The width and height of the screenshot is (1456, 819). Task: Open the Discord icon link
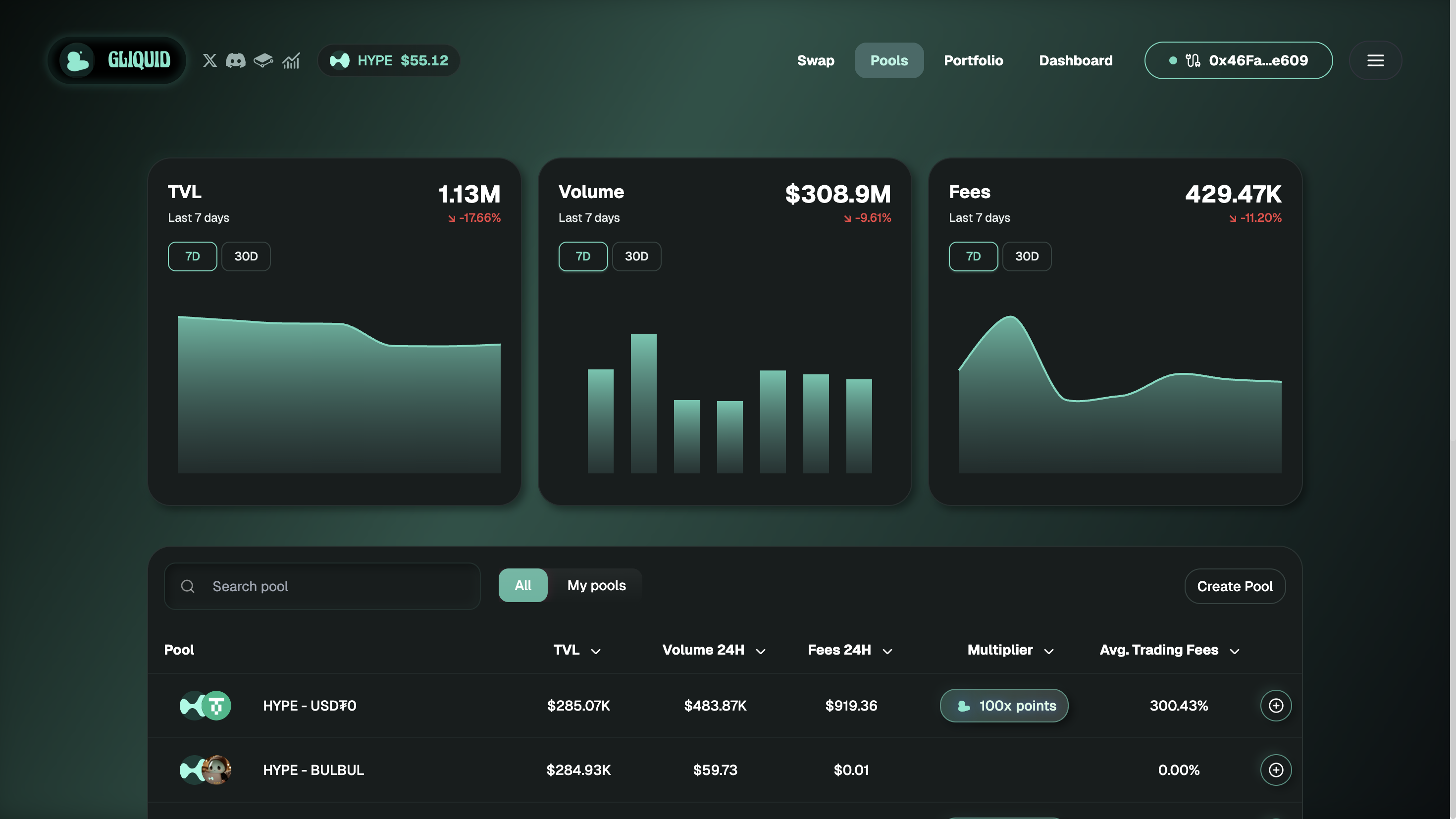coord(236,60)
